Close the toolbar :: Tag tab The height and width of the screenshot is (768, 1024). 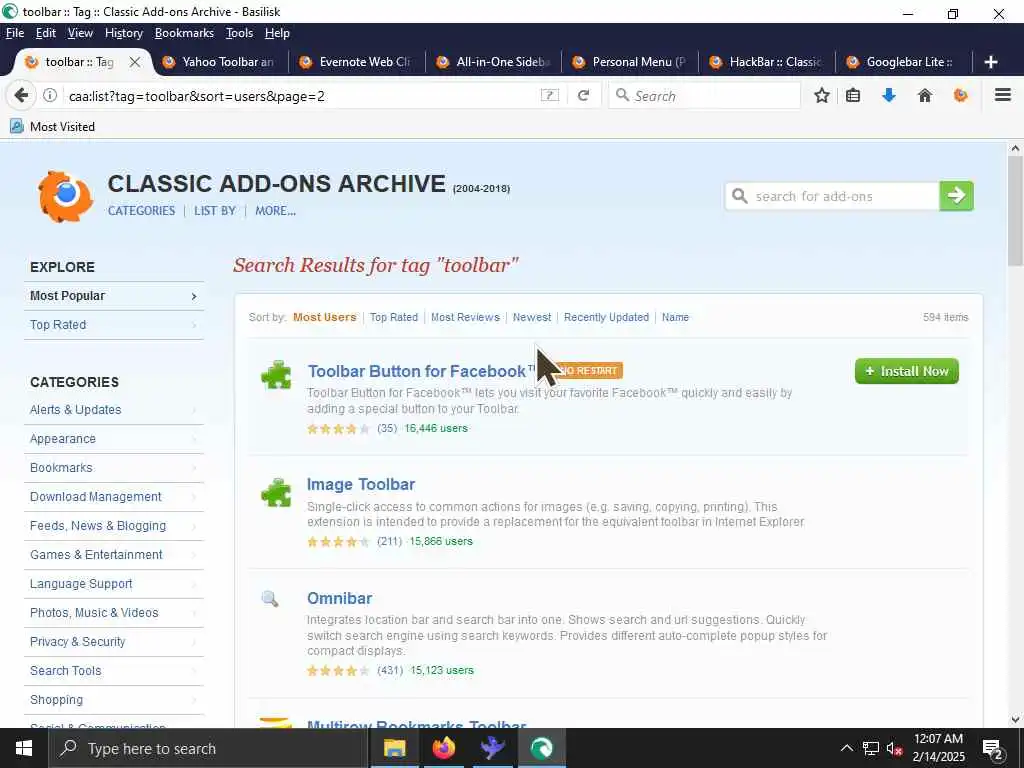pos(135,62)
